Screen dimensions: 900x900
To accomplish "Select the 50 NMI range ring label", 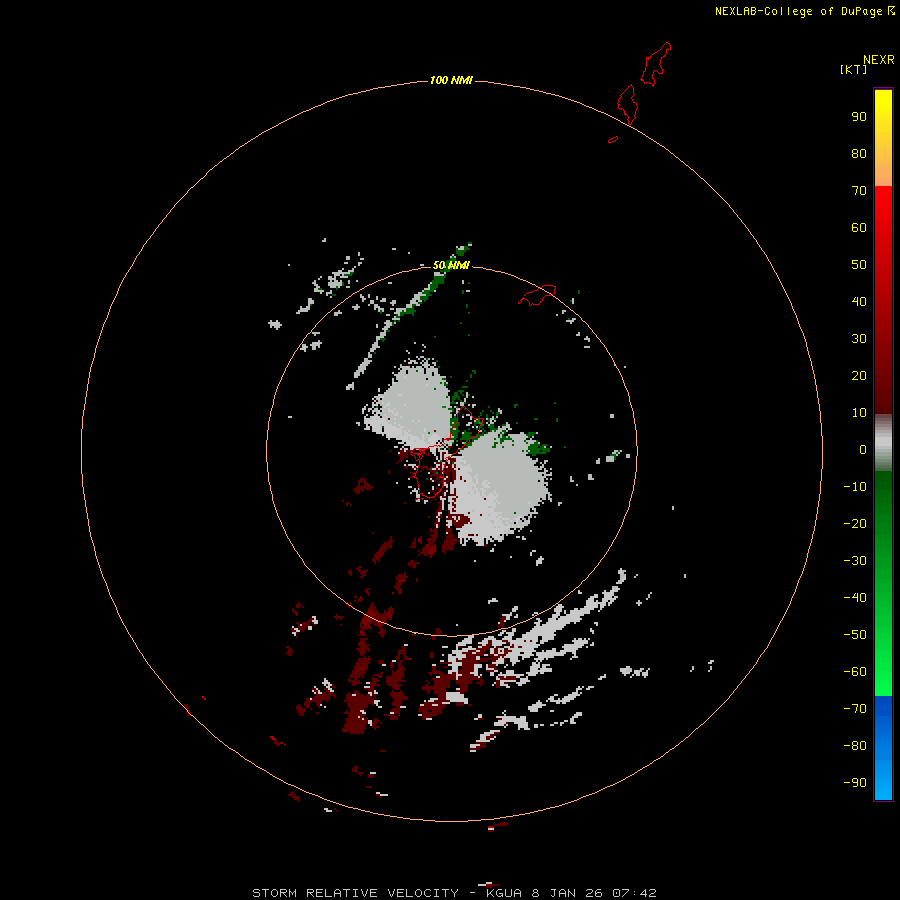I will [451, 265].
